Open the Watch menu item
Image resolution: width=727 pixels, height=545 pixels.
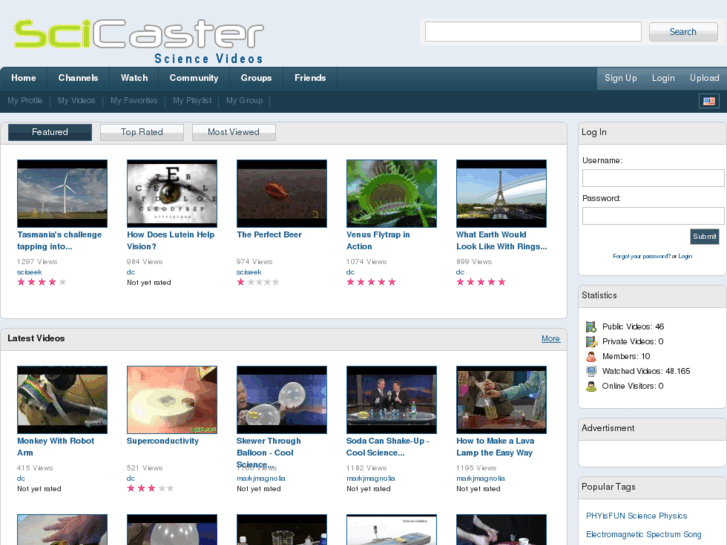pyautogui.click(x=134, y=78)
